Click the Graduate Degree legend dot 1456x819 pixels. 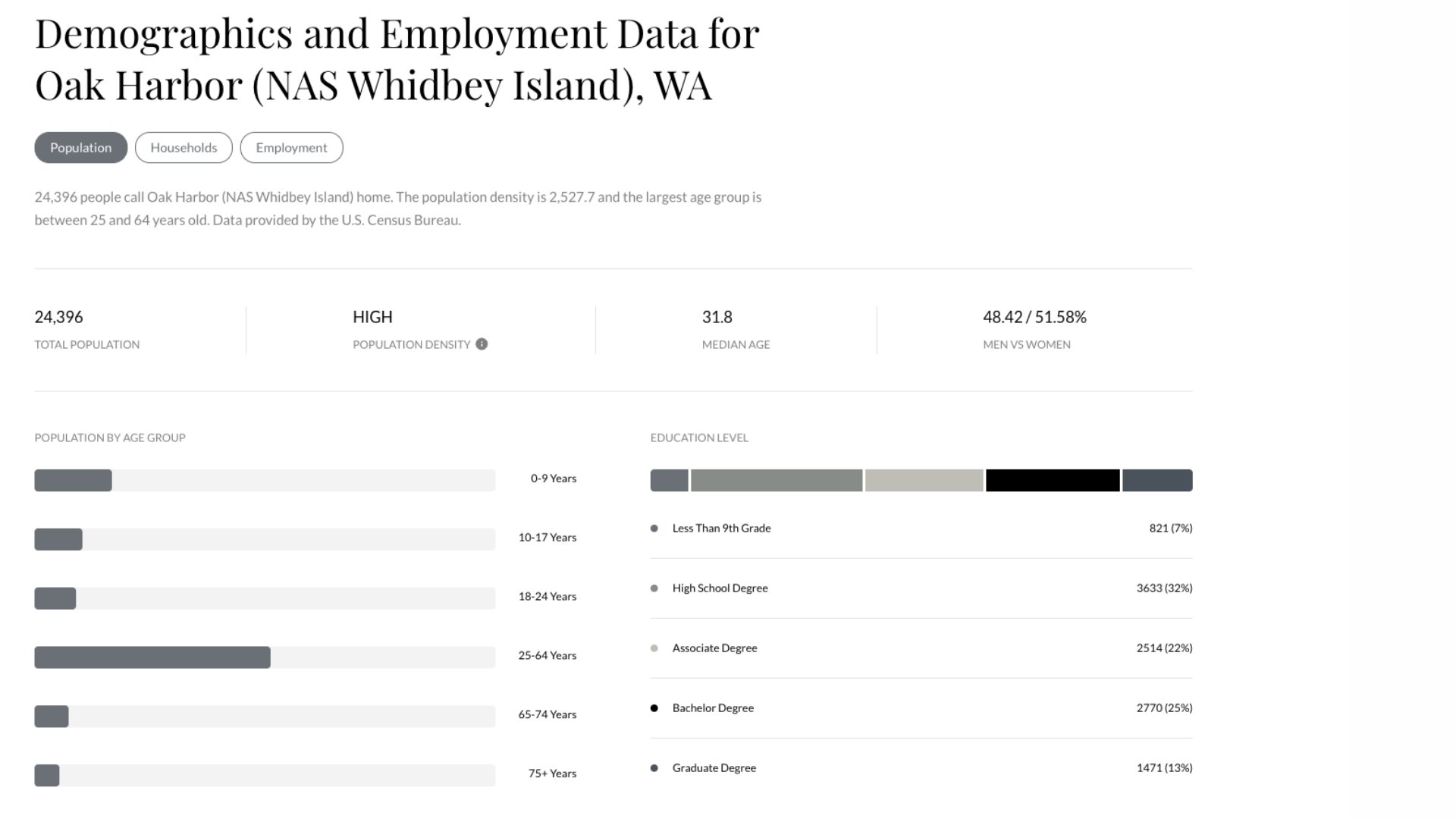(x=654, y=768)
